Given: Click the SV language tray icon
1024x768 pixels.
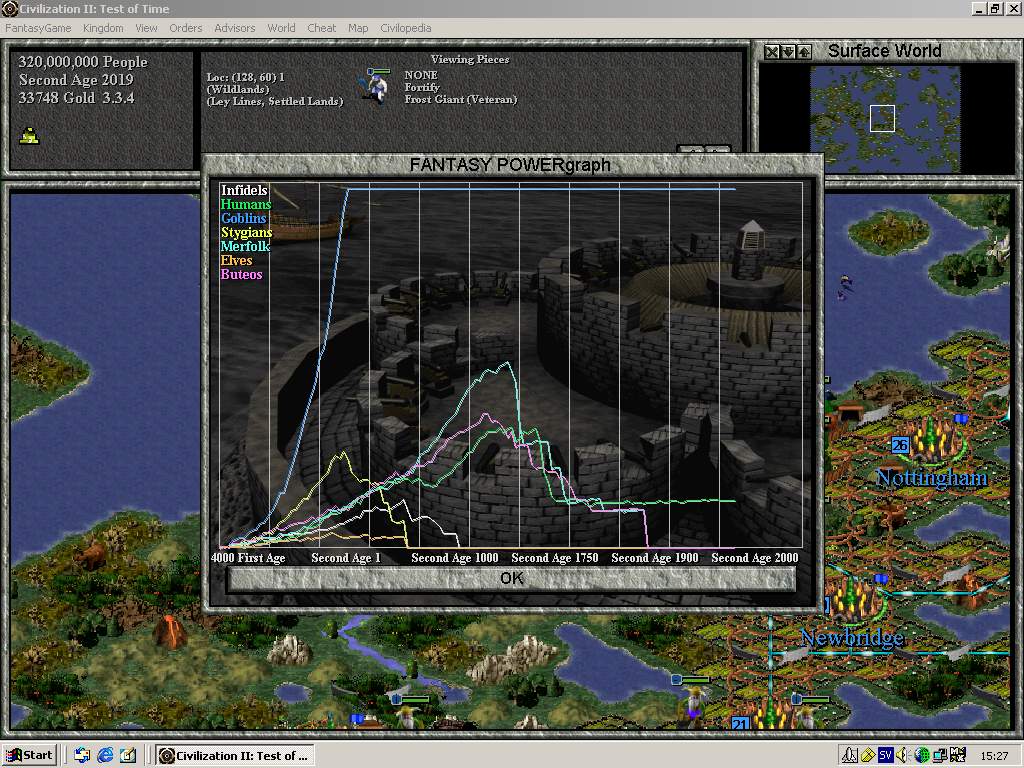Looking at the screenshot, I should [886, 756].
